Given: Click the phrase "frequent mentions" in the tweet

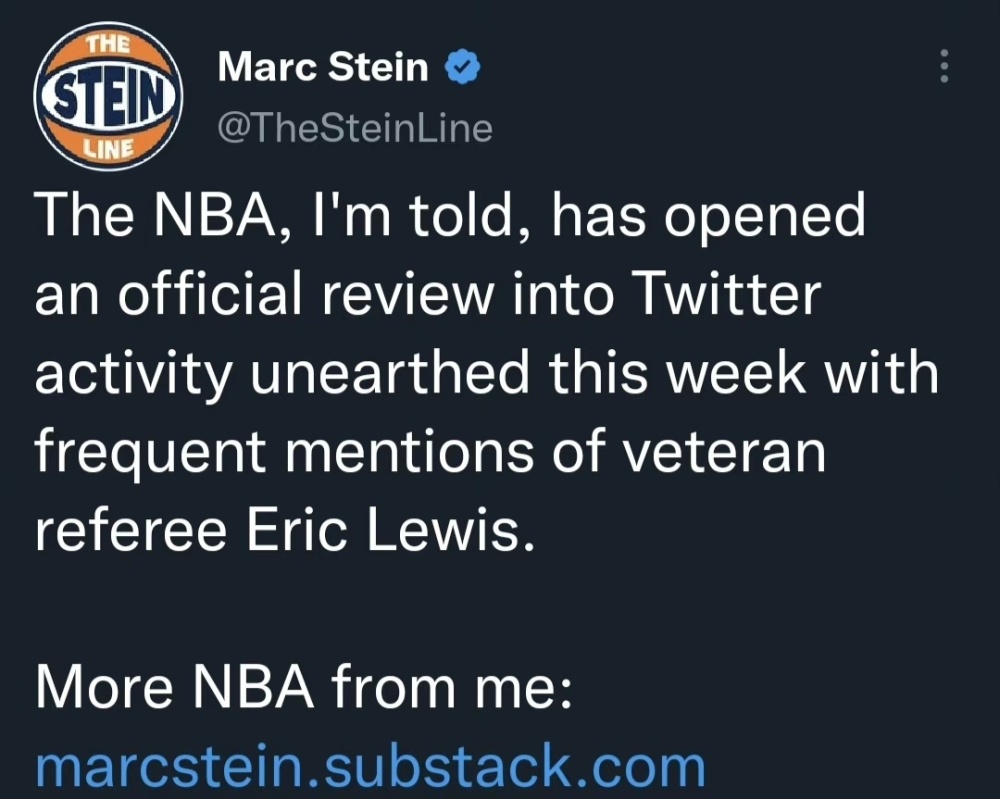Looking at the screenshot, I should coord(284,451).
